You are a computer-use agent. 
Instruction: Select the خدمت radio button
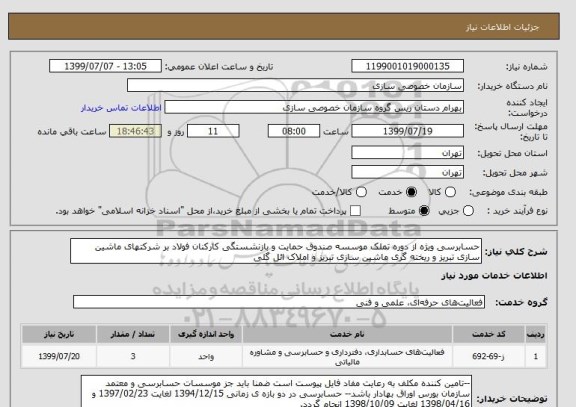411,192
